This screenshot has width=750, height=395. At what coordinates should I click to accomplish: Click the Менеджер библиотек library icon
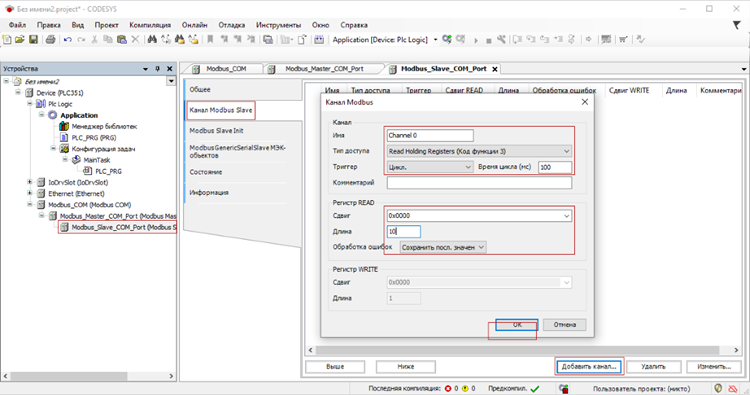click(x=64, y=126)
